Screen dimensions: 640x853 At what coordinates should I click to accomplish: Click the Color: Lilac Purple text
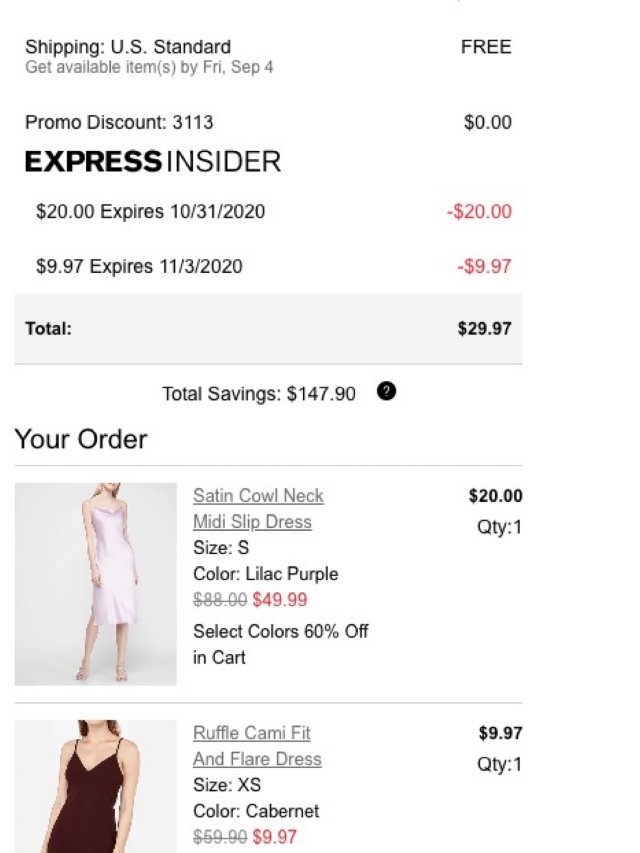click(265, 574)
